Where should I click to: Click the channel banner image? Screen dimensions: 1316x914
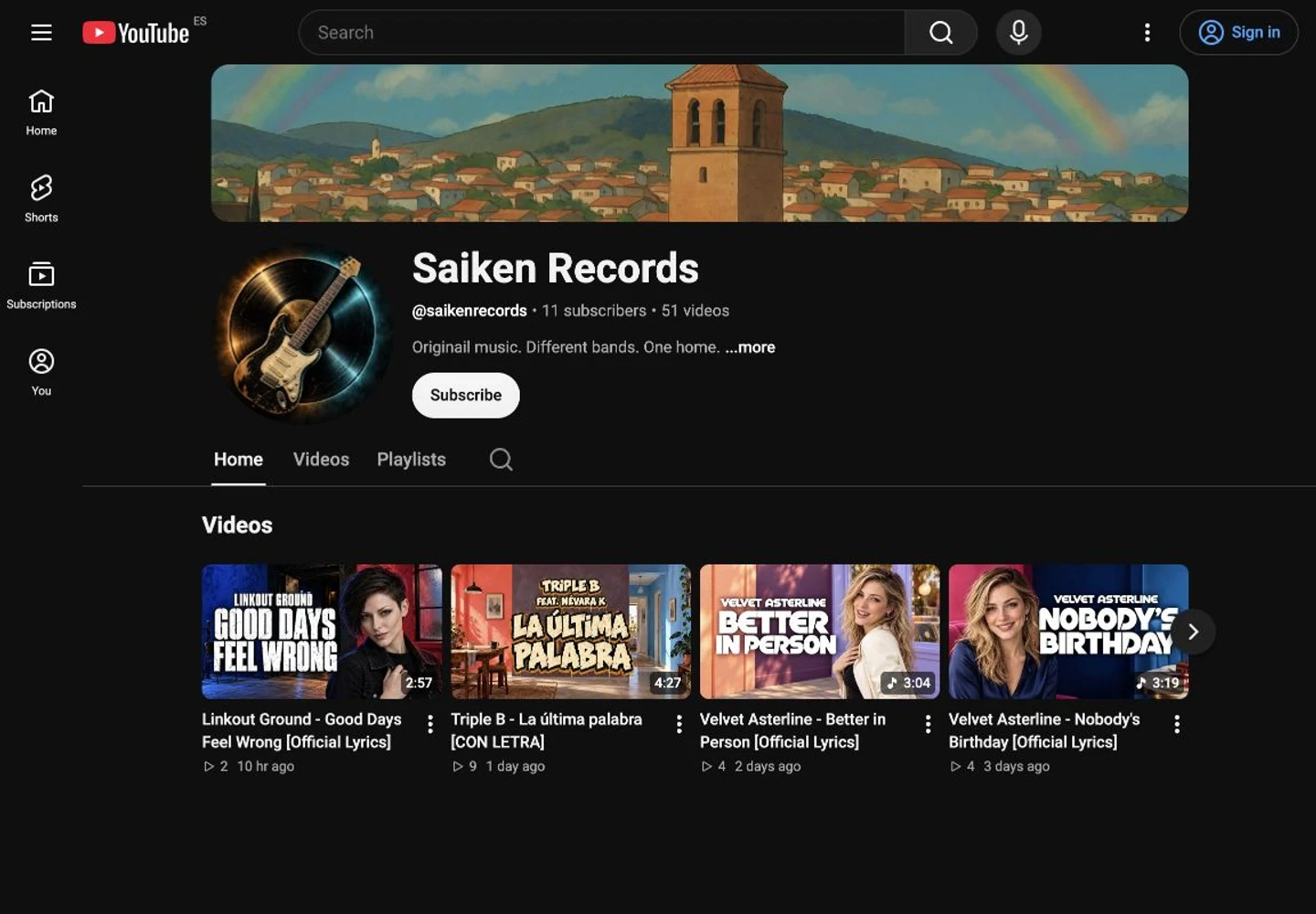[700, 143]
